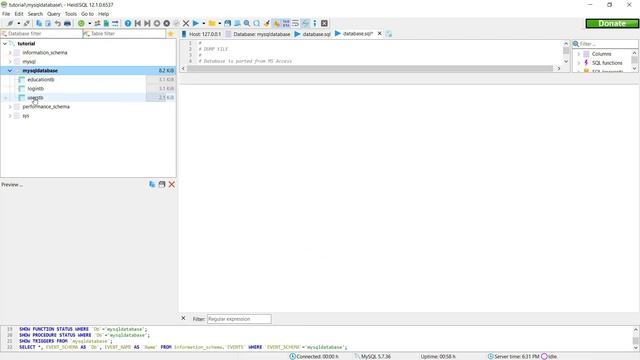Click the Undo arrow icon

click(x=58, y=24)
